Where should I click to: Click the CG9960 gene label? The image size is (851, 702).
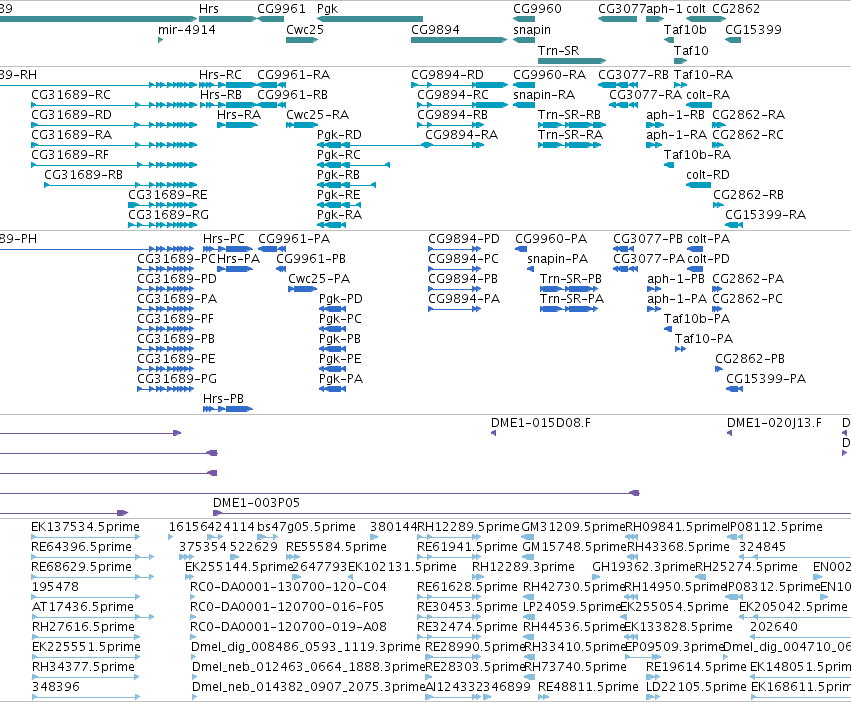[537, 9]
